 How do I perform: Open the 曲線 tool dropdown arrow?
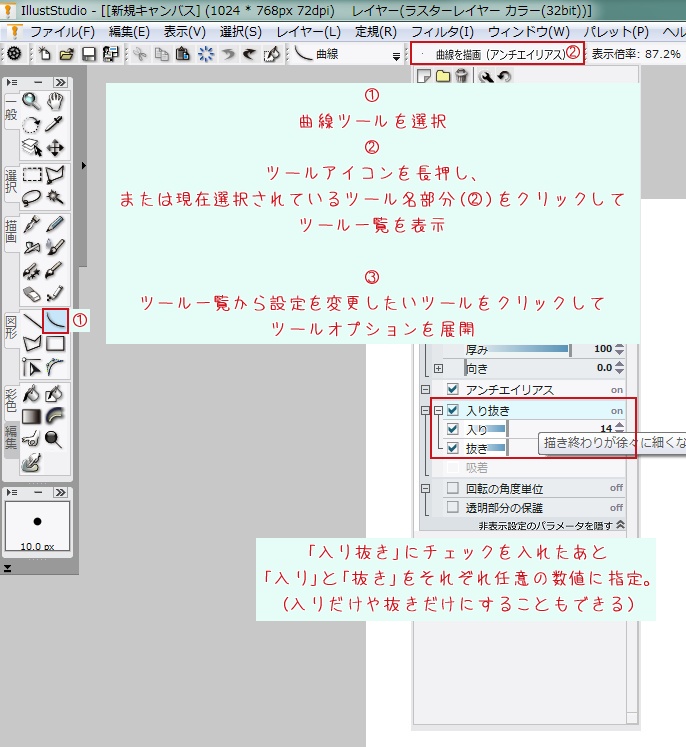point(396,57)
